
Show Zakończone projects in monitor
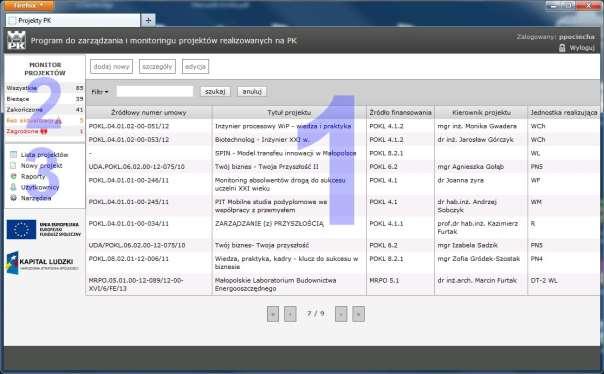(44, 110)
